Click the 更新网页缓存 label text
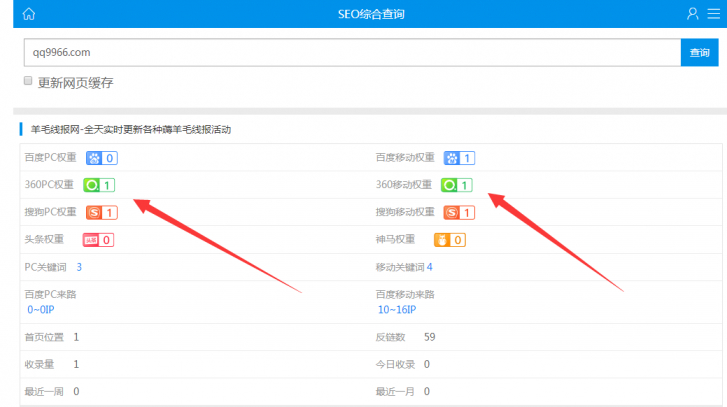 [76, 83]
